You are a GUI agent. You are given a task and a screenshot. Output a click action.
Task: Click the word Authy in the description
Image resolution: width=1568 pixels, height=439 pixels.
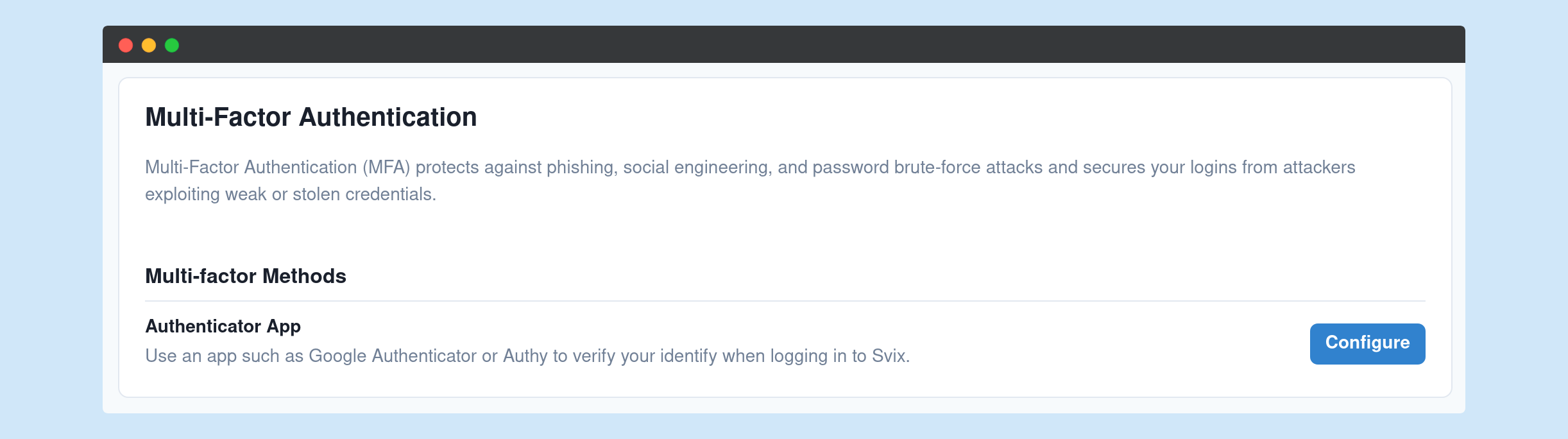[x=525, y=356]
